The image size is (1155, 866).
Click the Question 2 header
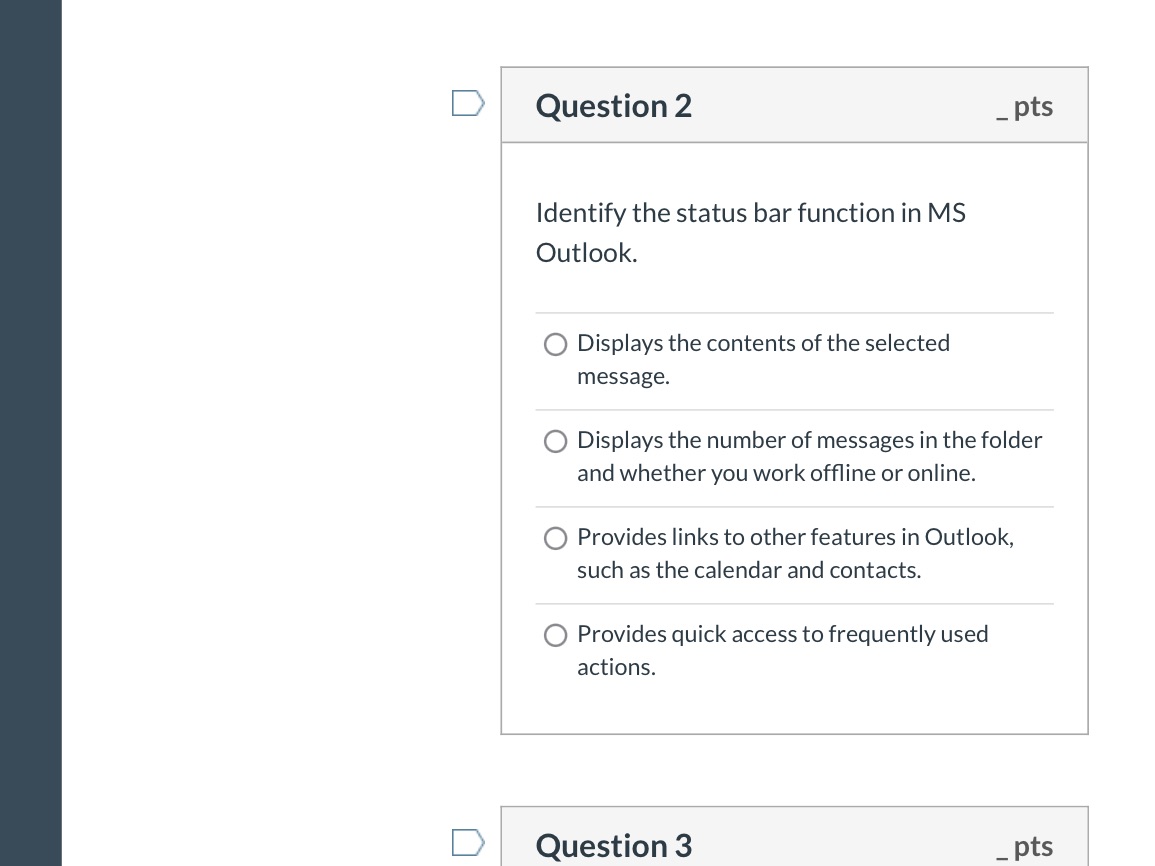(x=613, y=105)
